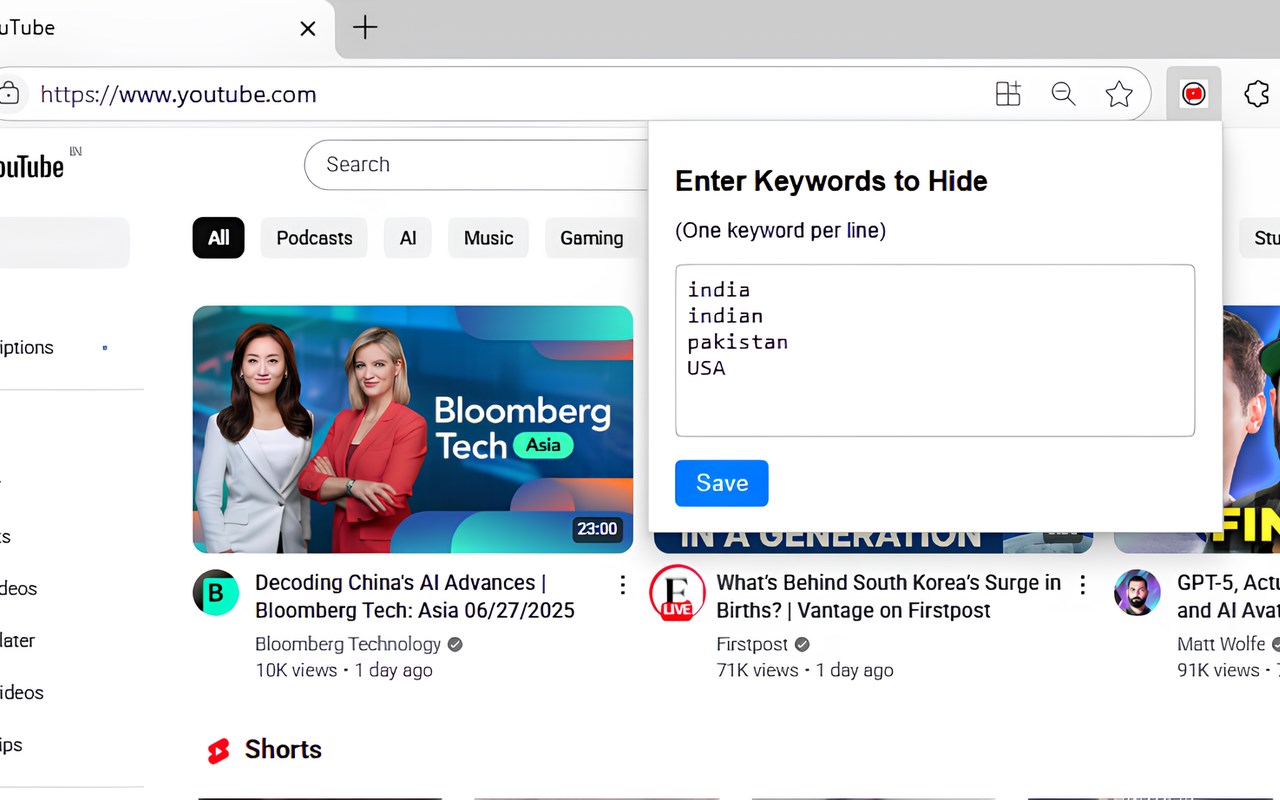Open 'What's Behind South Korea's Surge' title
The image size is (1280, 800).
point(889,596)
